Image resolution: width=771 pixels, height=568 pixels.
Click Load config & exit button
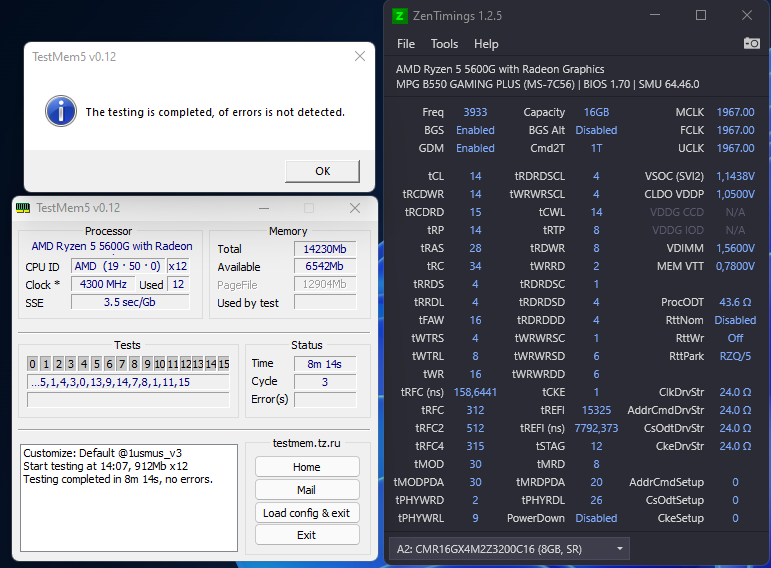click(x=307, y=513)
